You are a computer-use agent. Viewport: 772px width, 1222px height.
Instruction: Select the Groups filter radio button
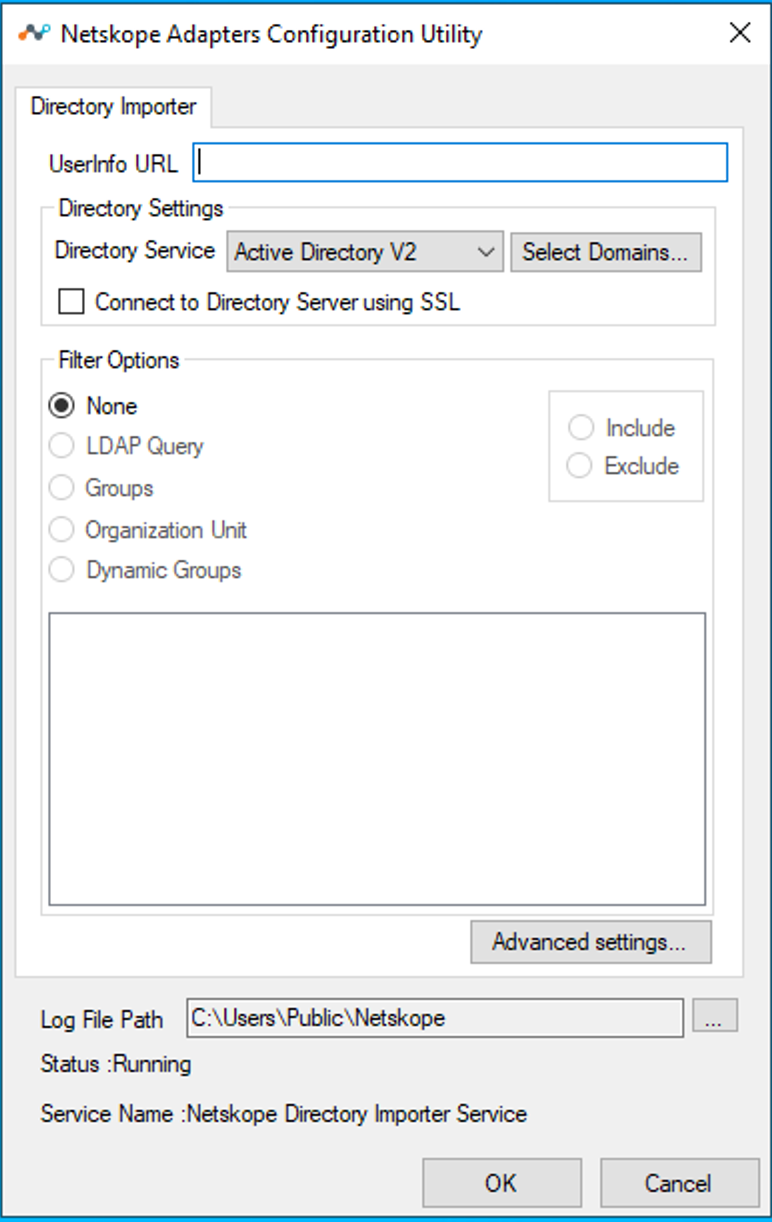[x=62, y=488]
